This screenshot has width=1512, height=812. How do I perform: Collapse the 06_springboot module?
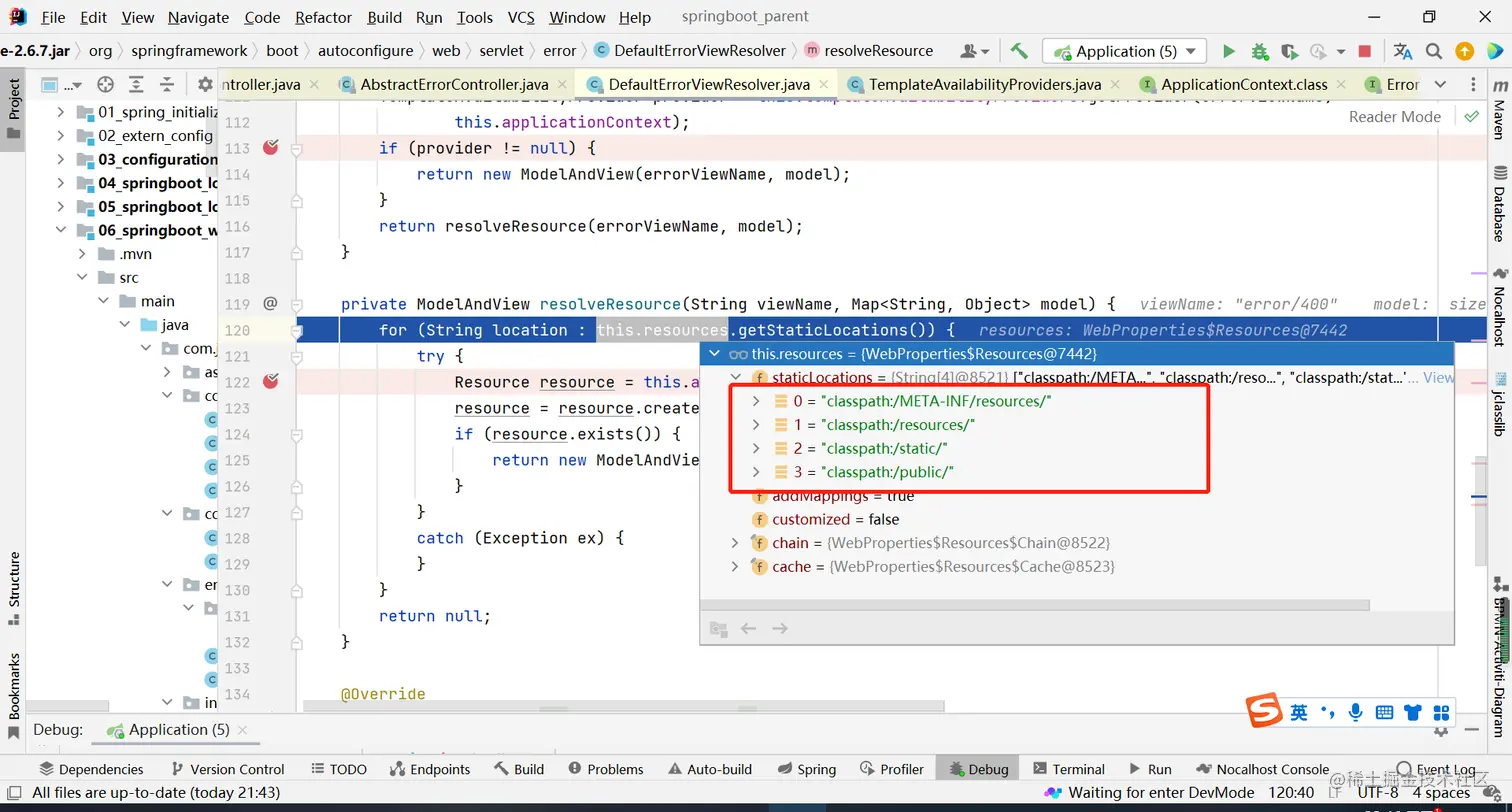(x=62, y=230)
